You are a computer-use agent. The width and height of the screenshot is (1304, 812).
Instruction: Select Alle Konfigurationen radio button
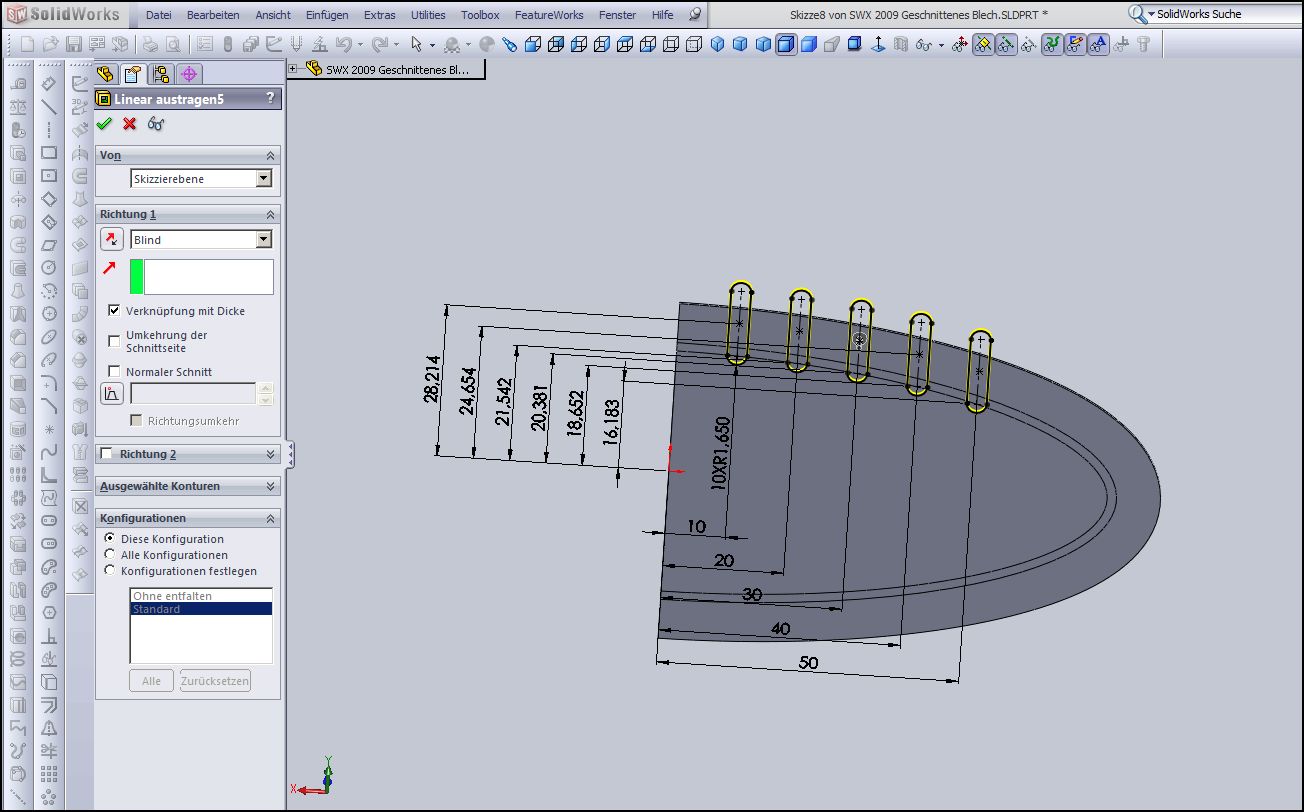click(110, 555)
